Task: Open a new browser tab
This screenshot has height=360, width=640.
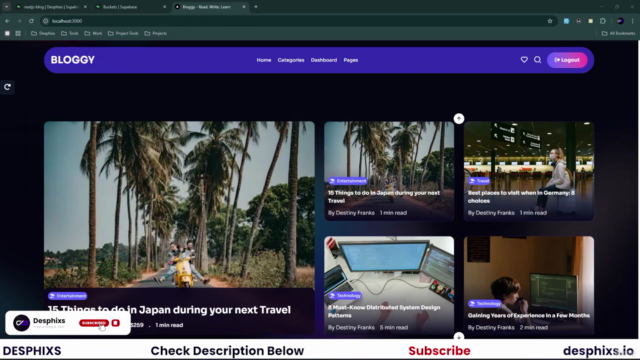Action: (256, 7)
